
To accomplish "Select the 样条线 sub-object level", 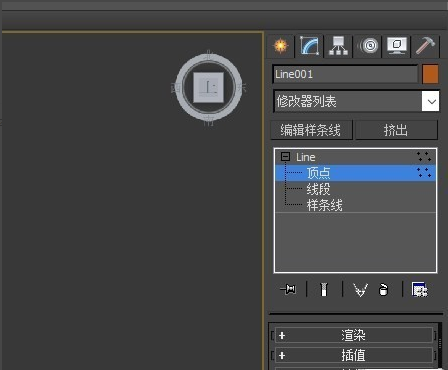I will pos(355,205).
